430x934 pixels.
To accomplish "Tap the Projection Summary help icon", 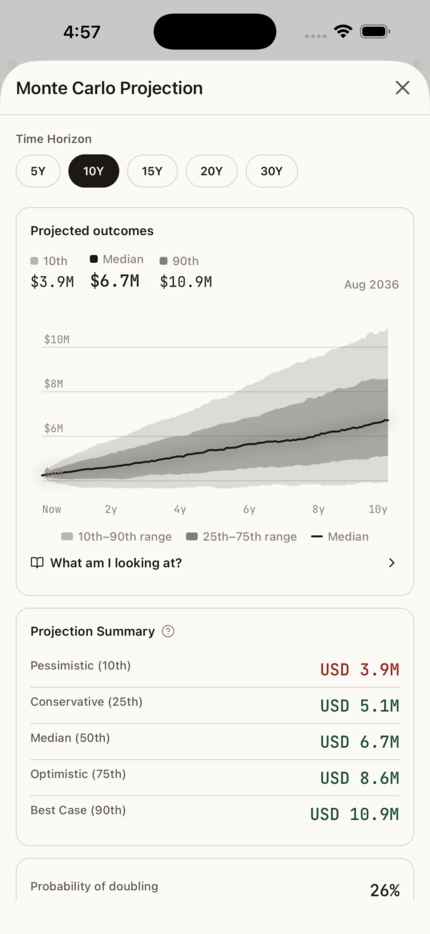I will pos(169,631).
